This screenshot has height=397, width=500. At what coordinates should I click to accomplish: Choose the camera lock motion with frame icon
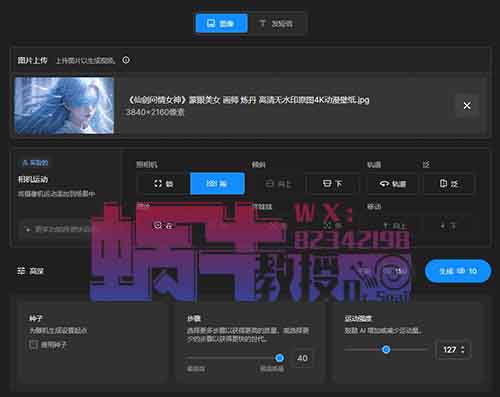coord(163,184)
